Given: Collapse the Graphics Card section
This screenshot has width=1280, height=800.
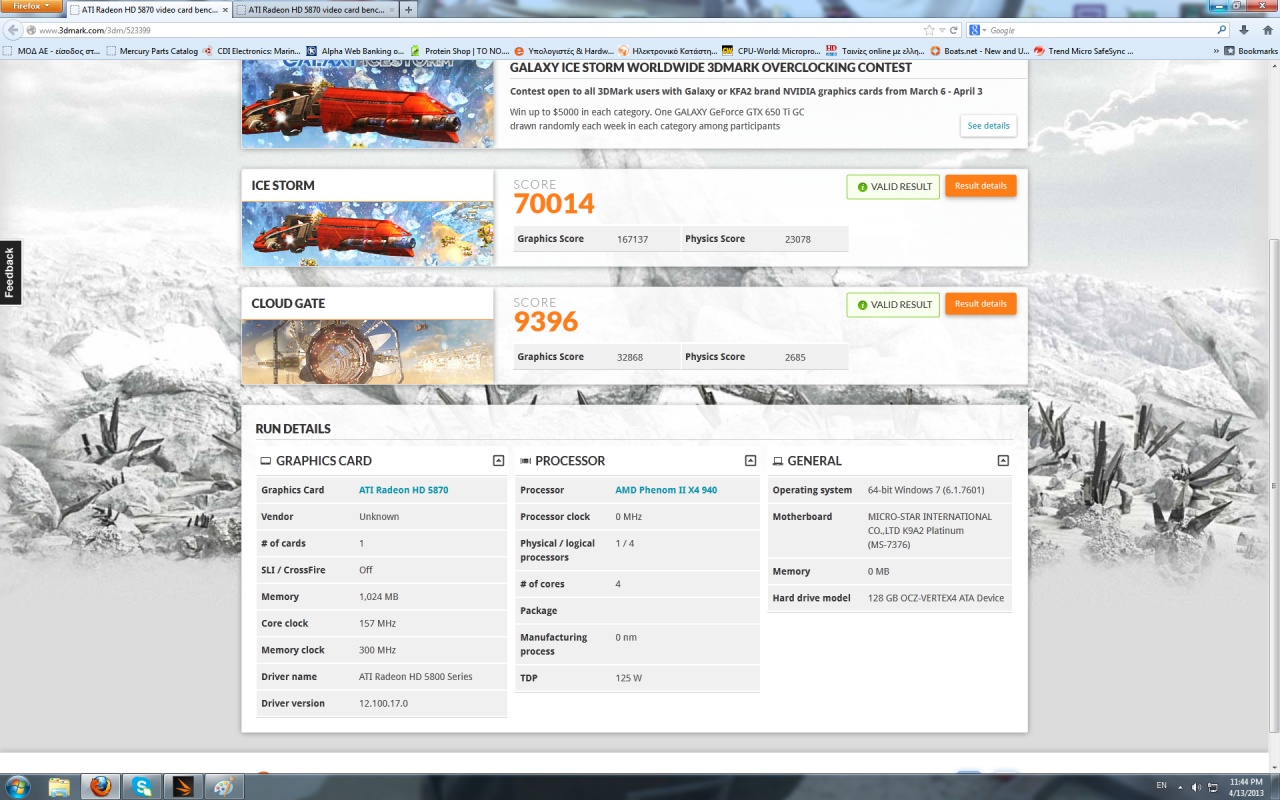Looking at the screenshot, I should coord(498,461).
